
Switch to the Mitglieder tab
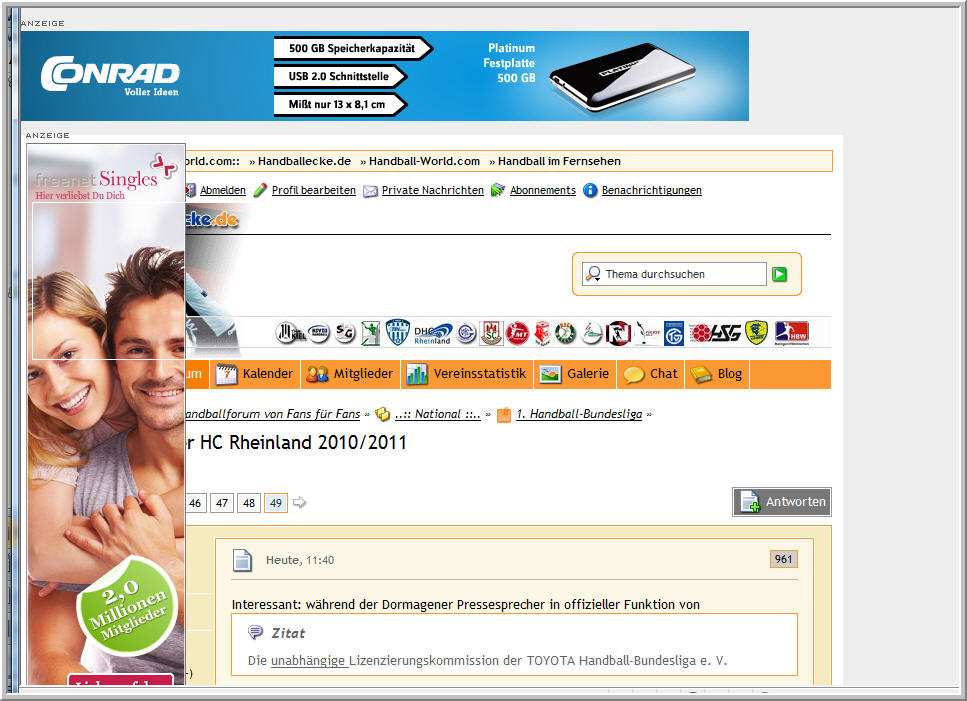[x=350, y=374]
